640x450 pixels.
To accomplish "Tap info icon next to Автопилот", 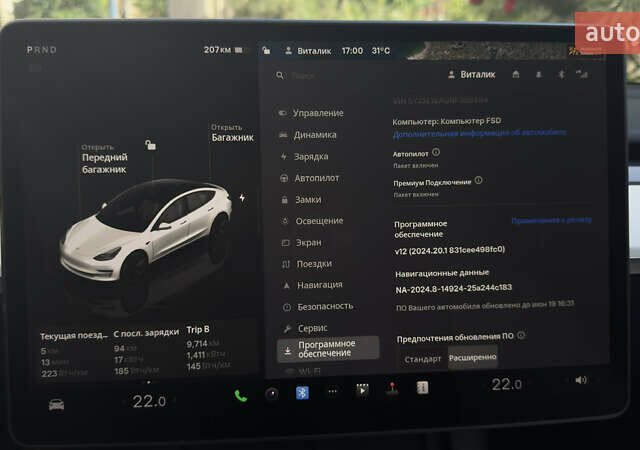I will click(436, 152).
